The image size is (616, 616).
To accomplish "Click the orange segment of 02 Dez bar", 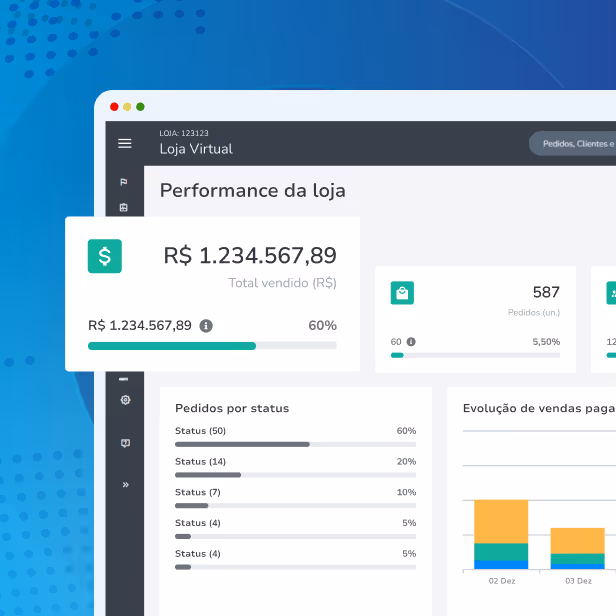I will tap(501, 521).
